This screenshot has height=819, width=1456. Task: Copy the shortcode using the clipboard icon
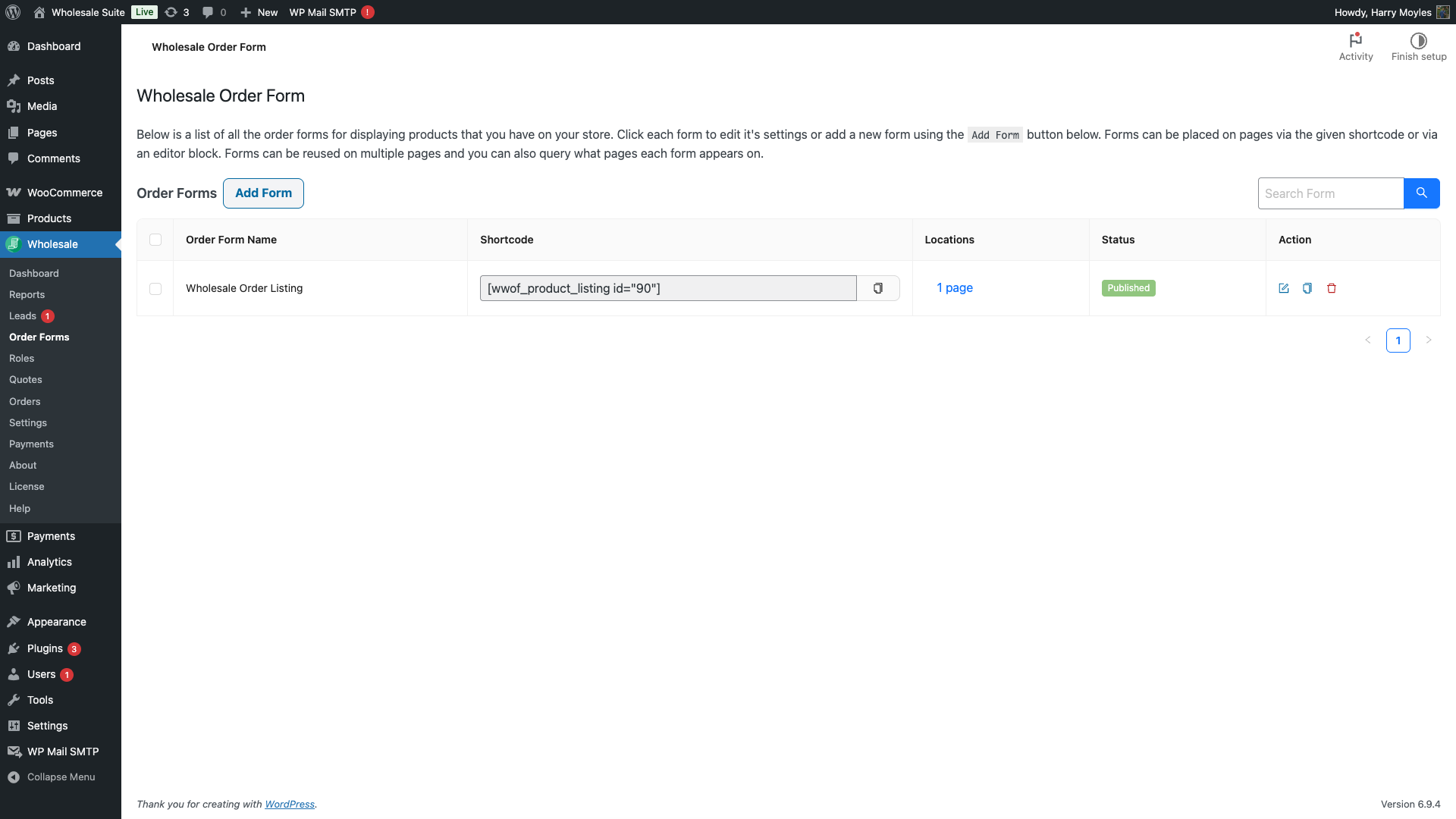point(878,288)
